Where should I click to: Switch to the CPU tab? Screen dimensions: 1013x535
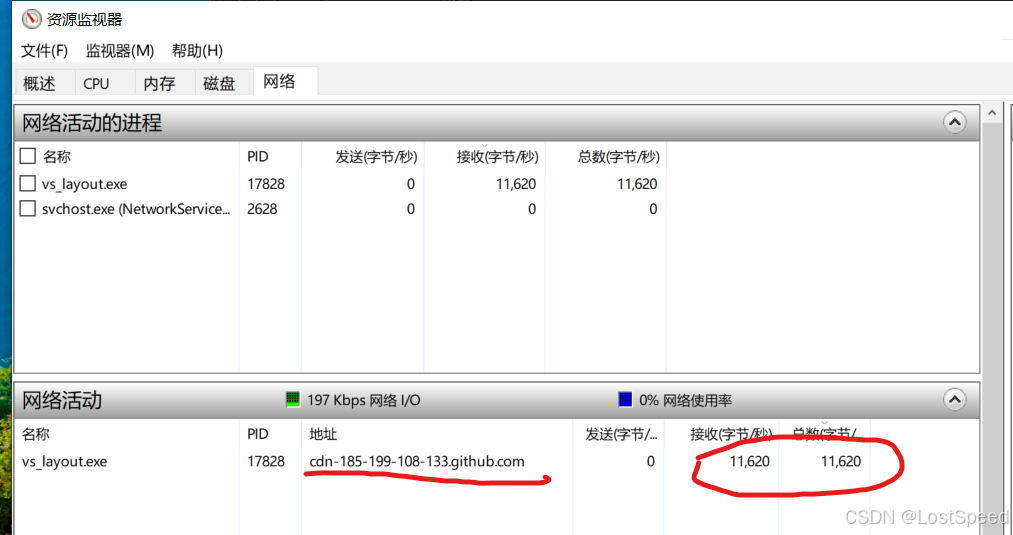point(96,83)
